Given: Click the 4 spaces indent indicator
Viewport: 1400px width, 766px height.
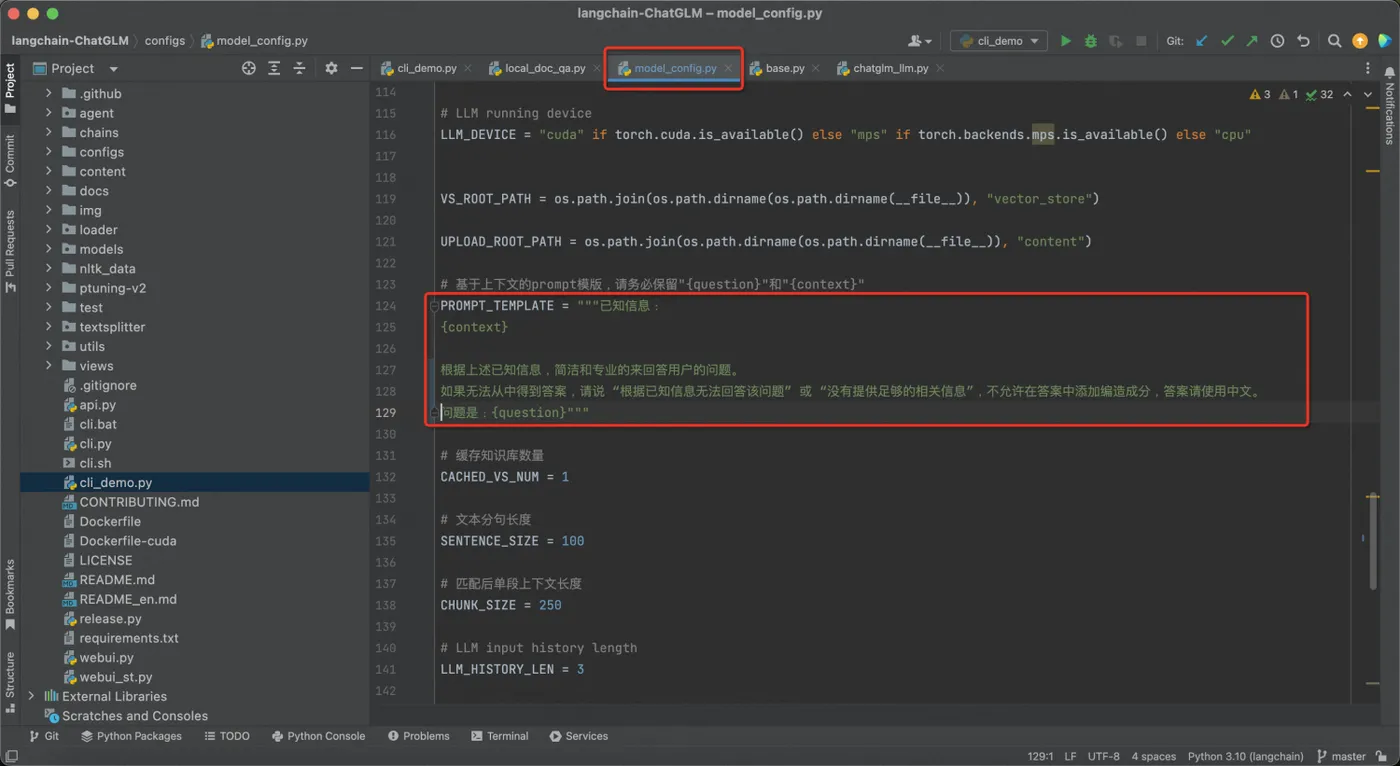Looking at the screenshot, I should pyautogui.click(x=1153, y=757).
